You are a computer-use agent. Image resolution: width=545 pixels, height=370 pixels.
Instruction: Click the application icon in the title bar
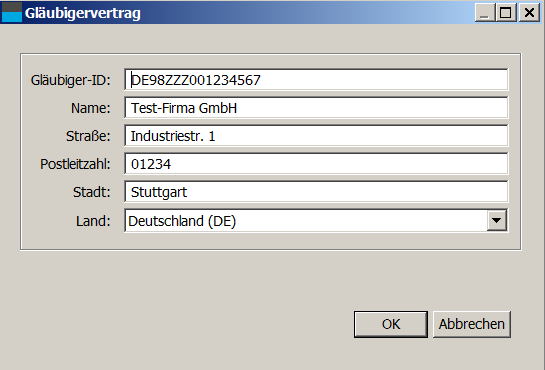[12, 13]
